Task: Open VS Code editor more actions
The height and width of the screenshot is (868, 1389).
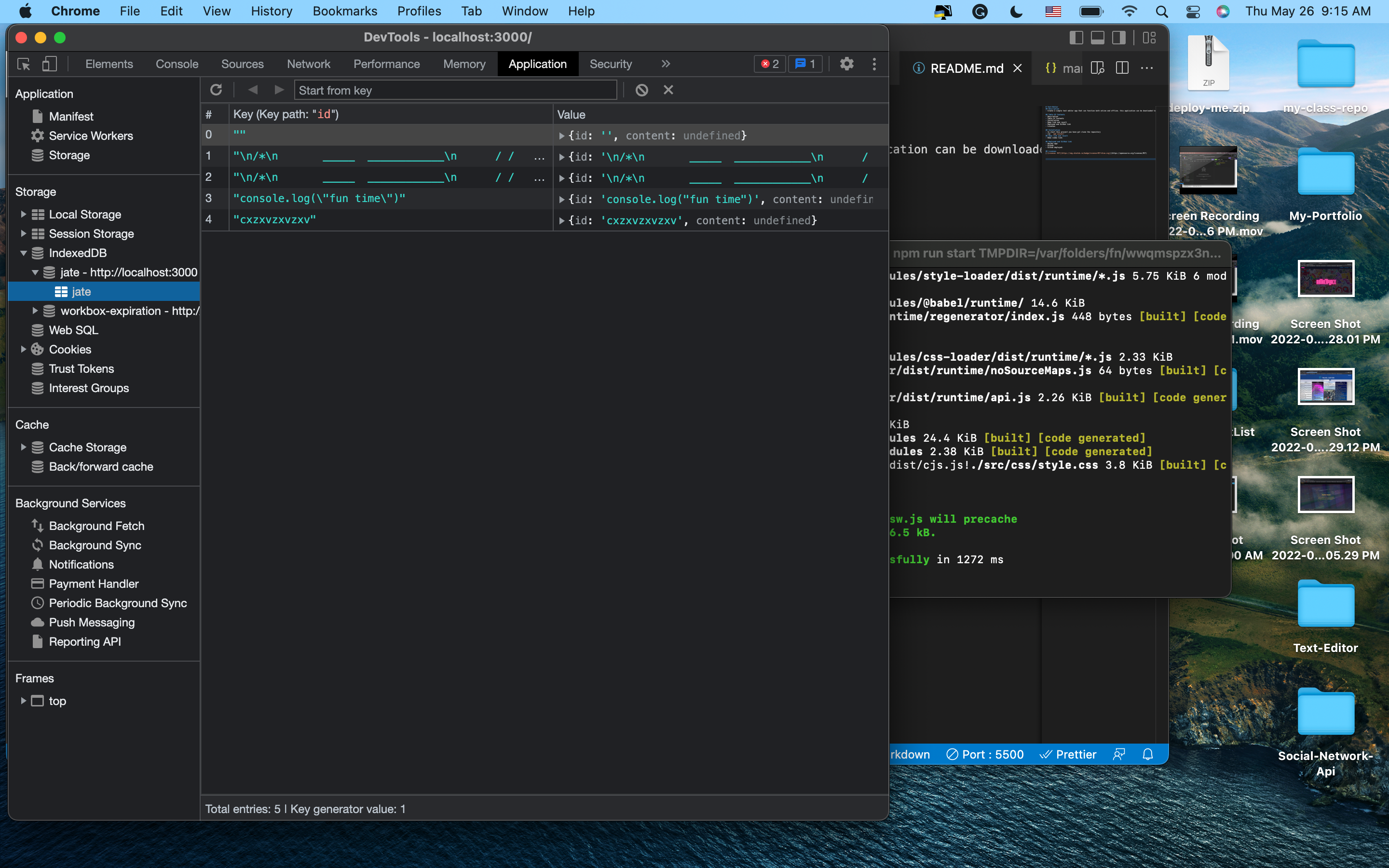Action: (1147, 68)
